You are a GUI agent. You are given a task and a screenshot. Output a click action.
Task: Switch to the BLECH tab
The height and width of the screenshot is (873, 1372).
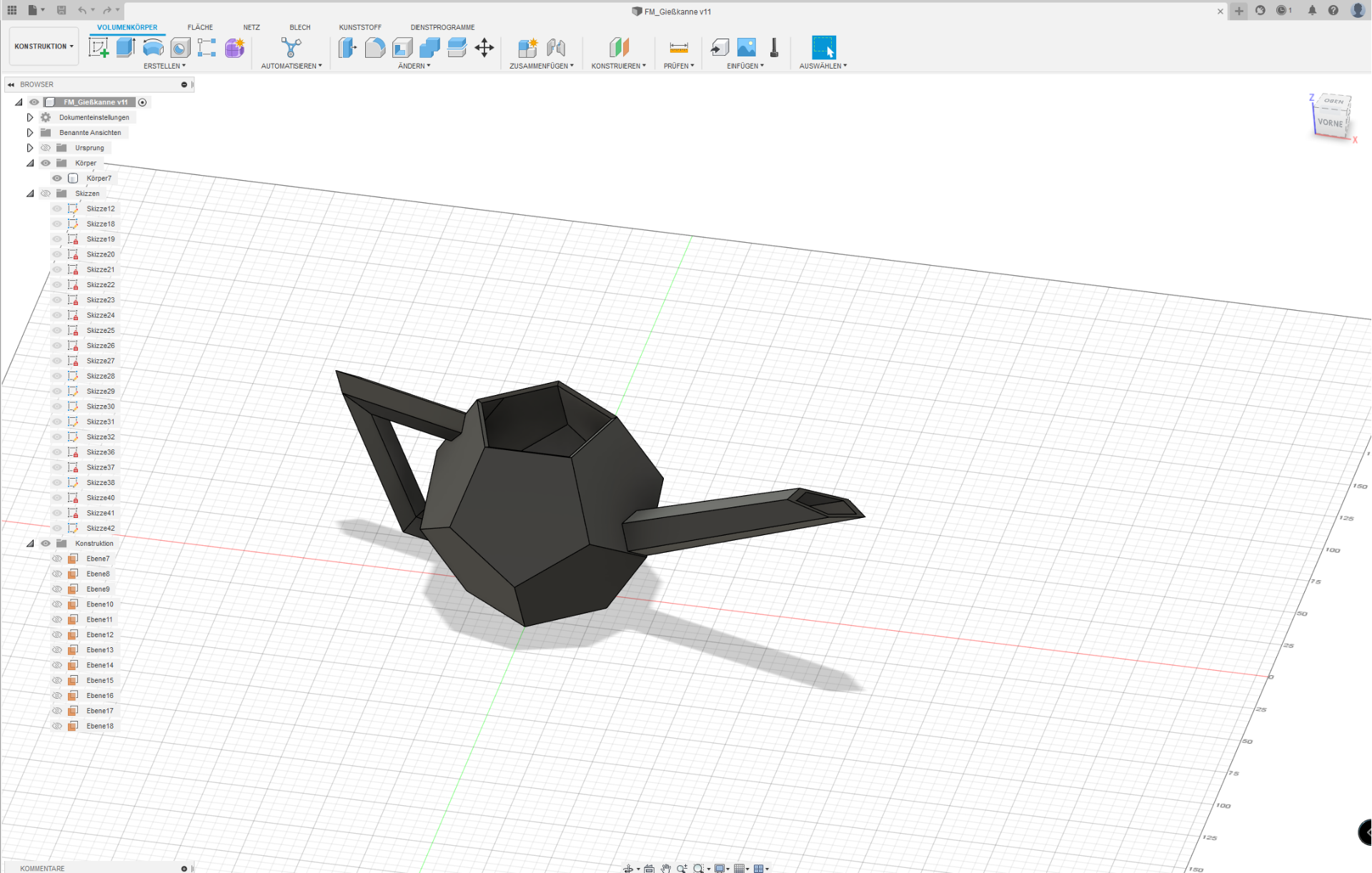(300, 27)
